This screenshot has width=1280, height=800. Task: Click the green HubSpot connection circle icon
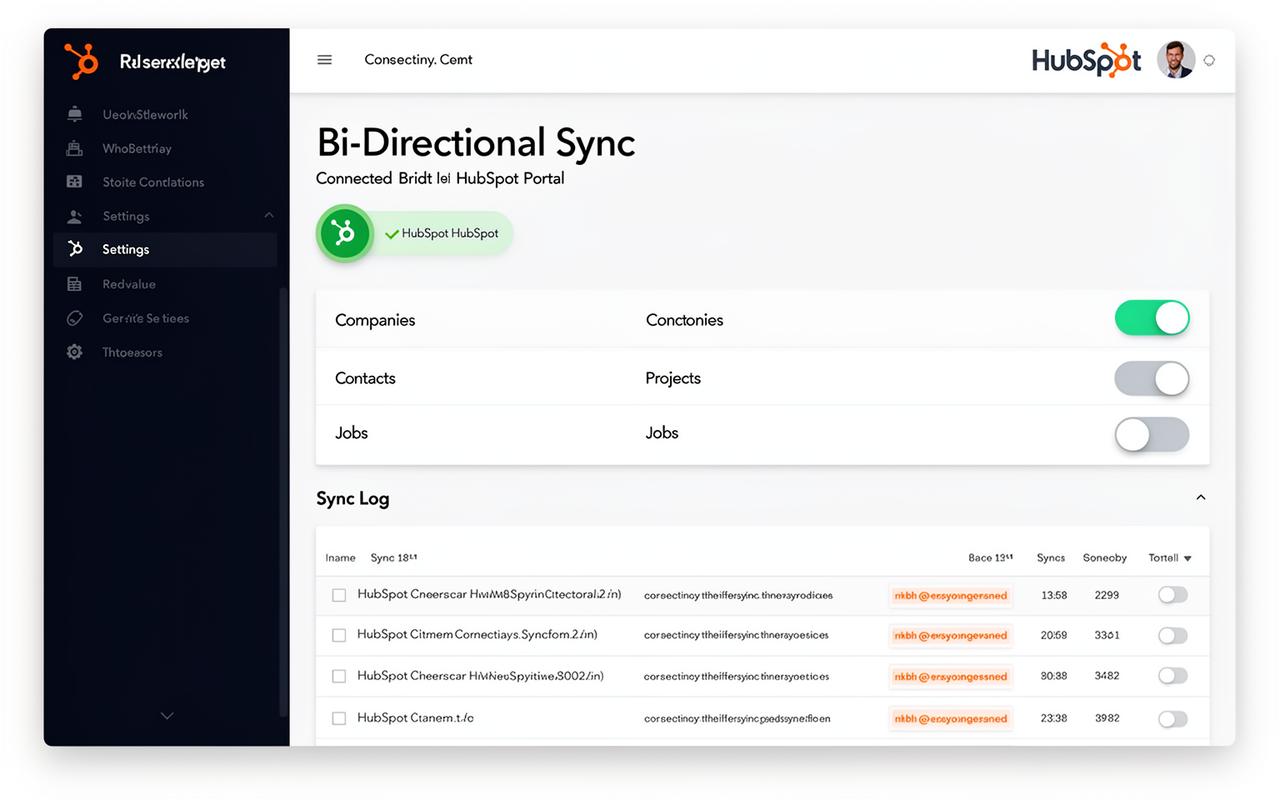pos(344,233)
